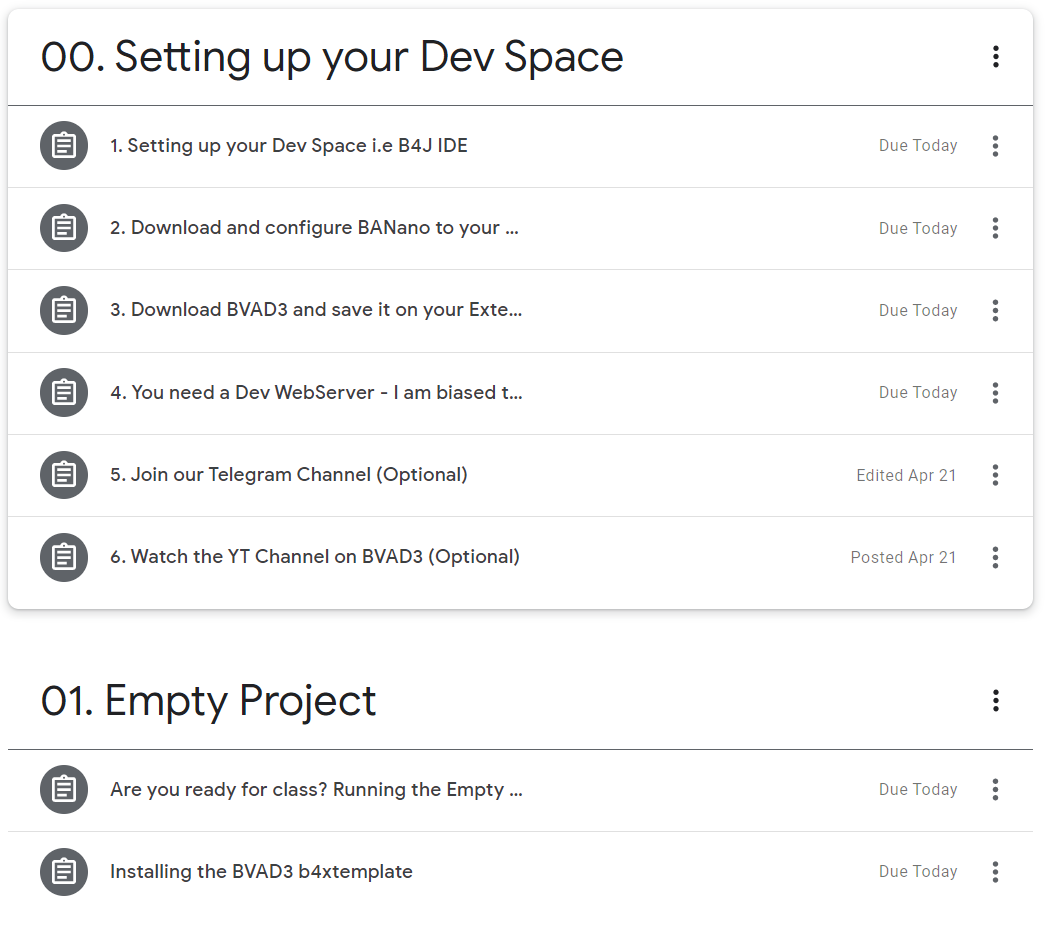1050x931 pixels.
Task: Open three-dot menu for Watch the YT Channel
Action: (x=995, y=557)
